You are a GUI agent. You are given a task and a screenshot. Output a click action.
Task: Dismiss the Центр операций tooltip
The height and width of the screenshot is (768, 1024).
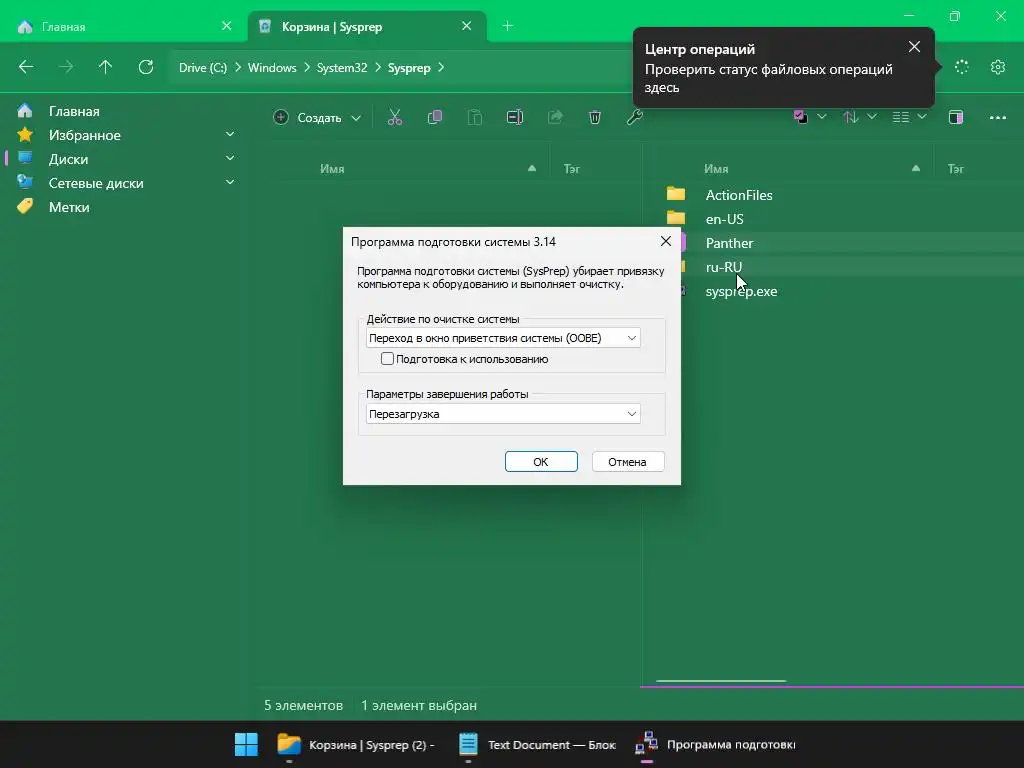point(914,46)
